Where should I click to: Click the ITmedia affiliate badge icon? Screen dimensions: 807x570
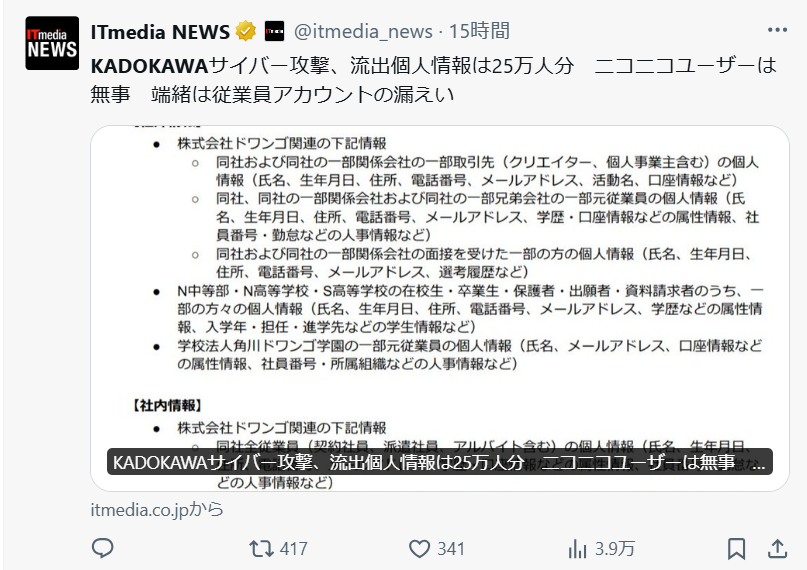tap(274, 31)
